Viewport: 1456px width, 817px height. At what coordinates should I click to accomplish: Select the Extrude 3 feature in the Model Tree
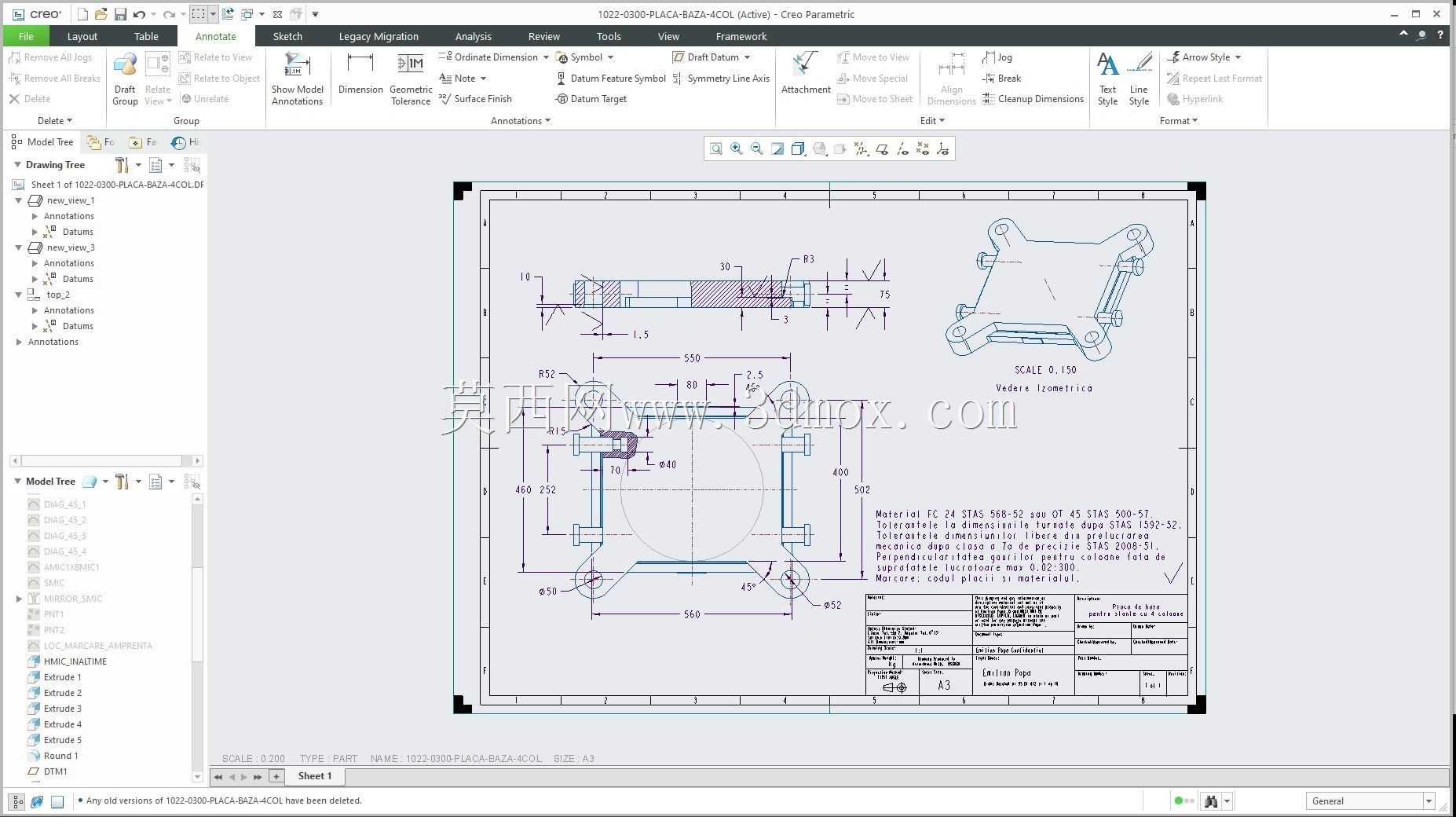(x=63, y=709)
